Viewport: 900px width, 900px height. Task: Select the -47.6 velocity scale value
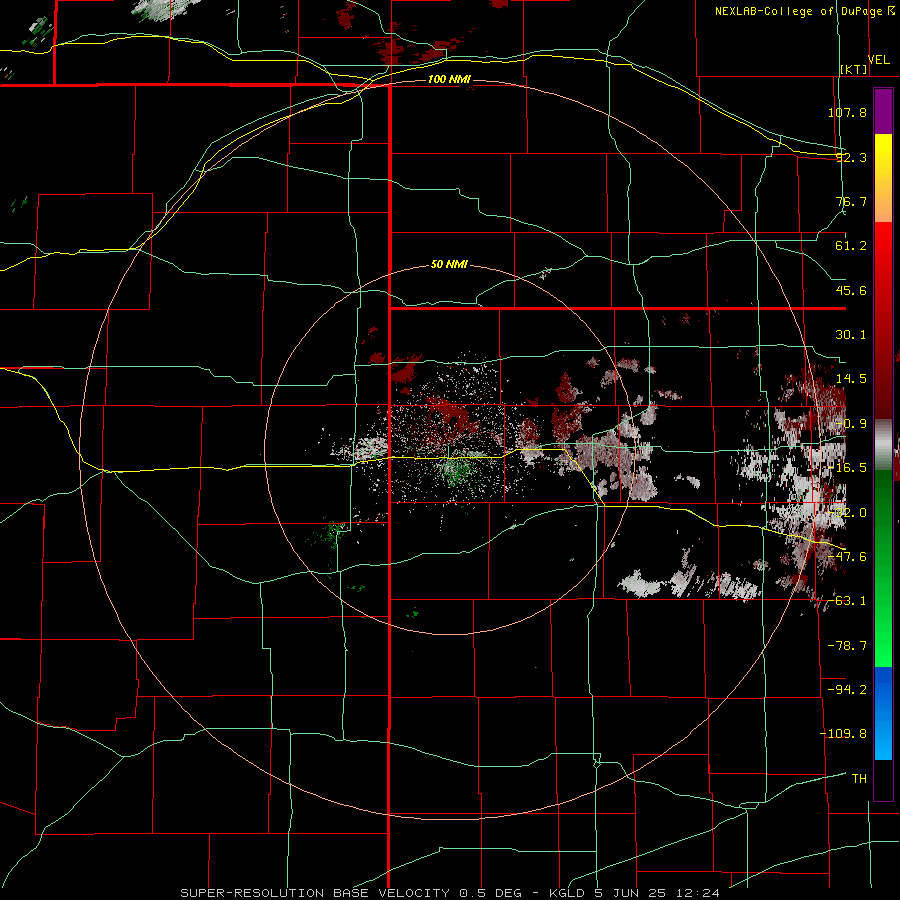click(x=847, y=557)
